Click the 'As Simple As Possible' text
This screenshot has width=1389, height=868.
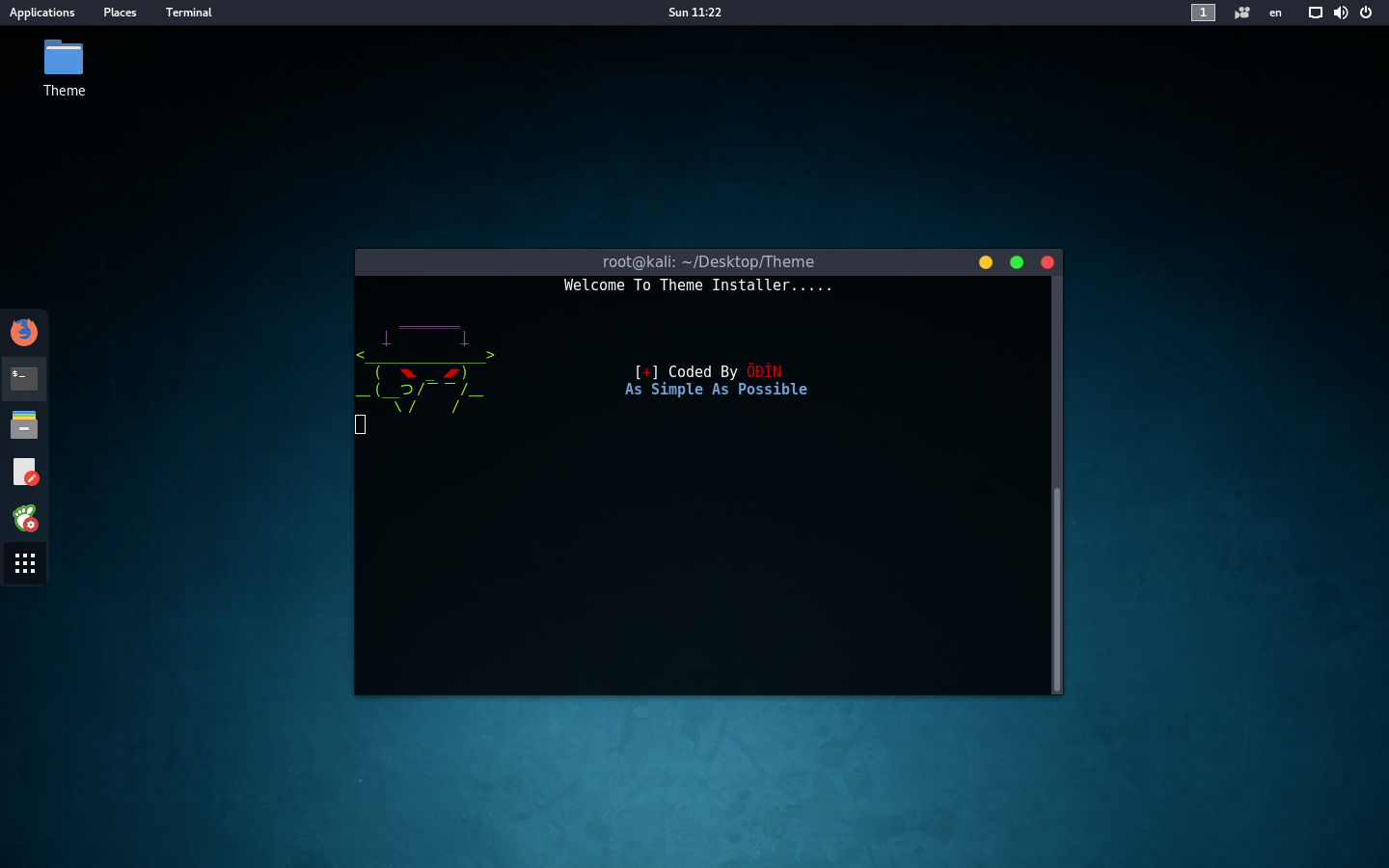[716, 390]
